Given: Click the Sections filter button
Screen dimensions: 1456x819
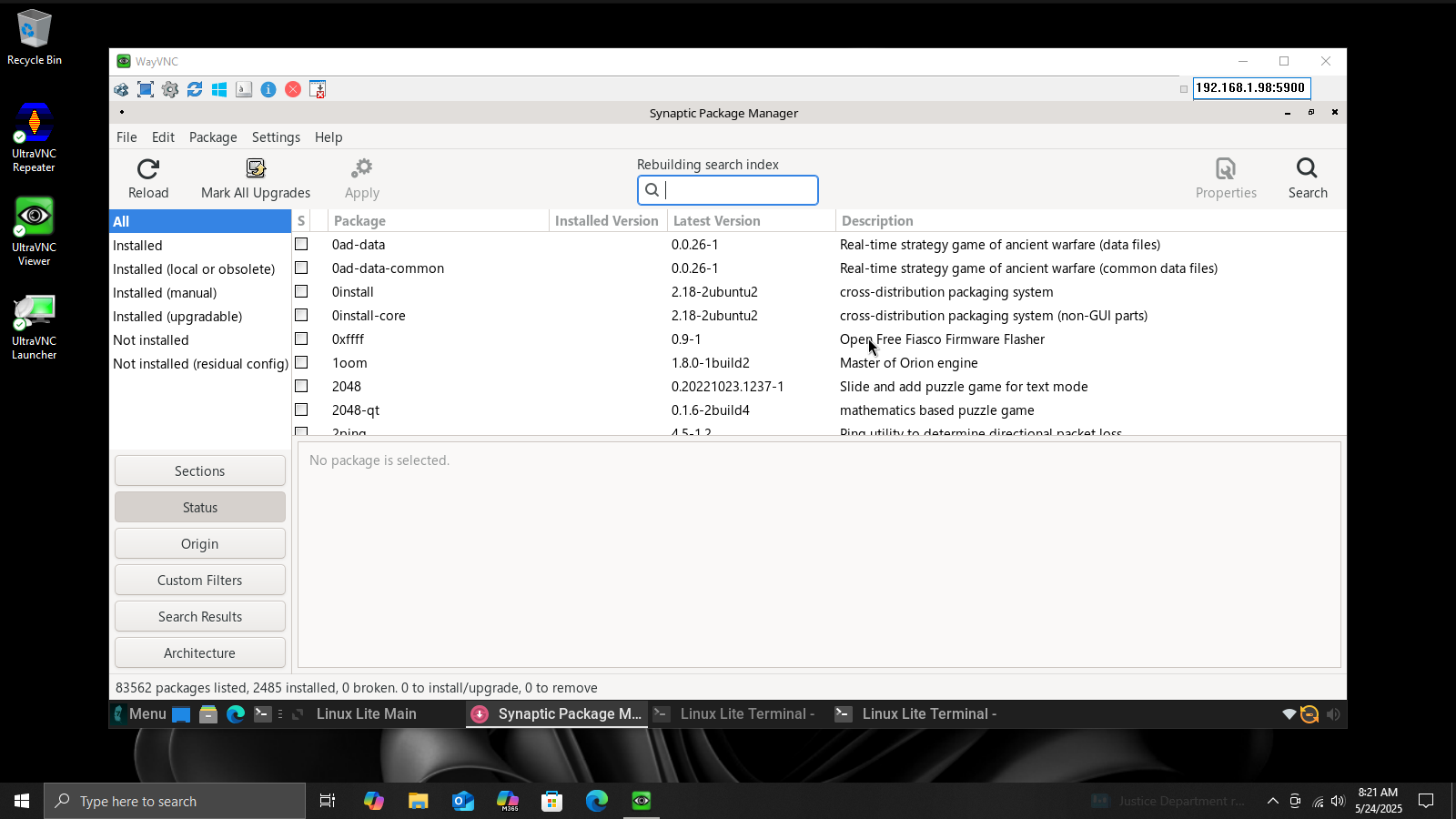Looking at the screenshot, I should coord(200,470).
